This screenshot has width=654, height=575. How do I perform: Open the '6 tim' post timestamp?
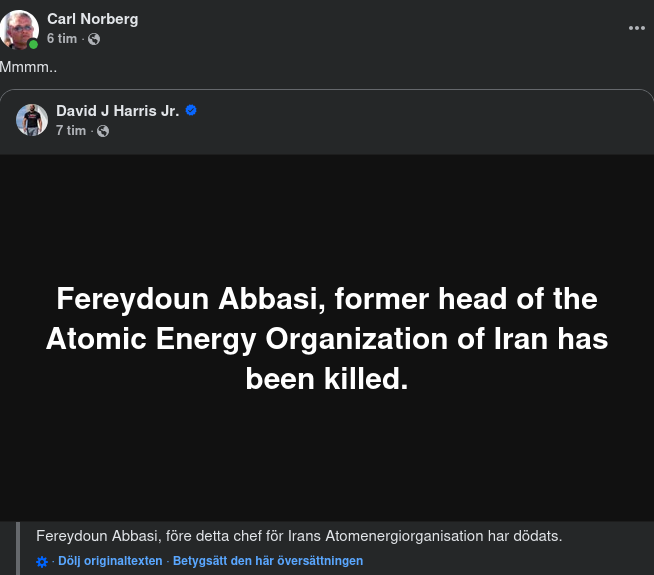click(62, 39)
